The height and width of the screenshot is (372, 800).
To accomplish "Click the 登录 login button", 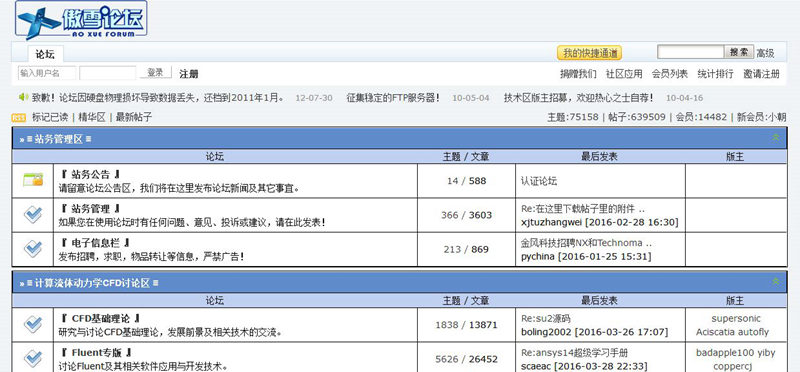I will click(156, 72).
